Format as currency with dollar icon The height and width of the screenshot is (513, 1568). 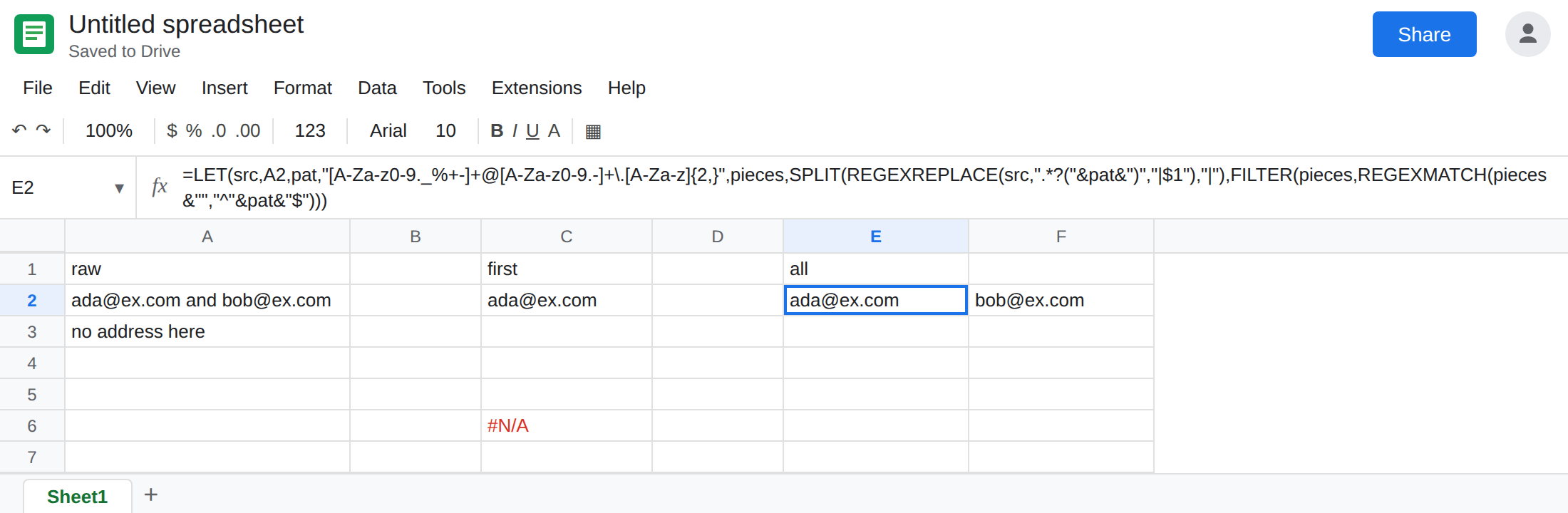tap(172, 130)
